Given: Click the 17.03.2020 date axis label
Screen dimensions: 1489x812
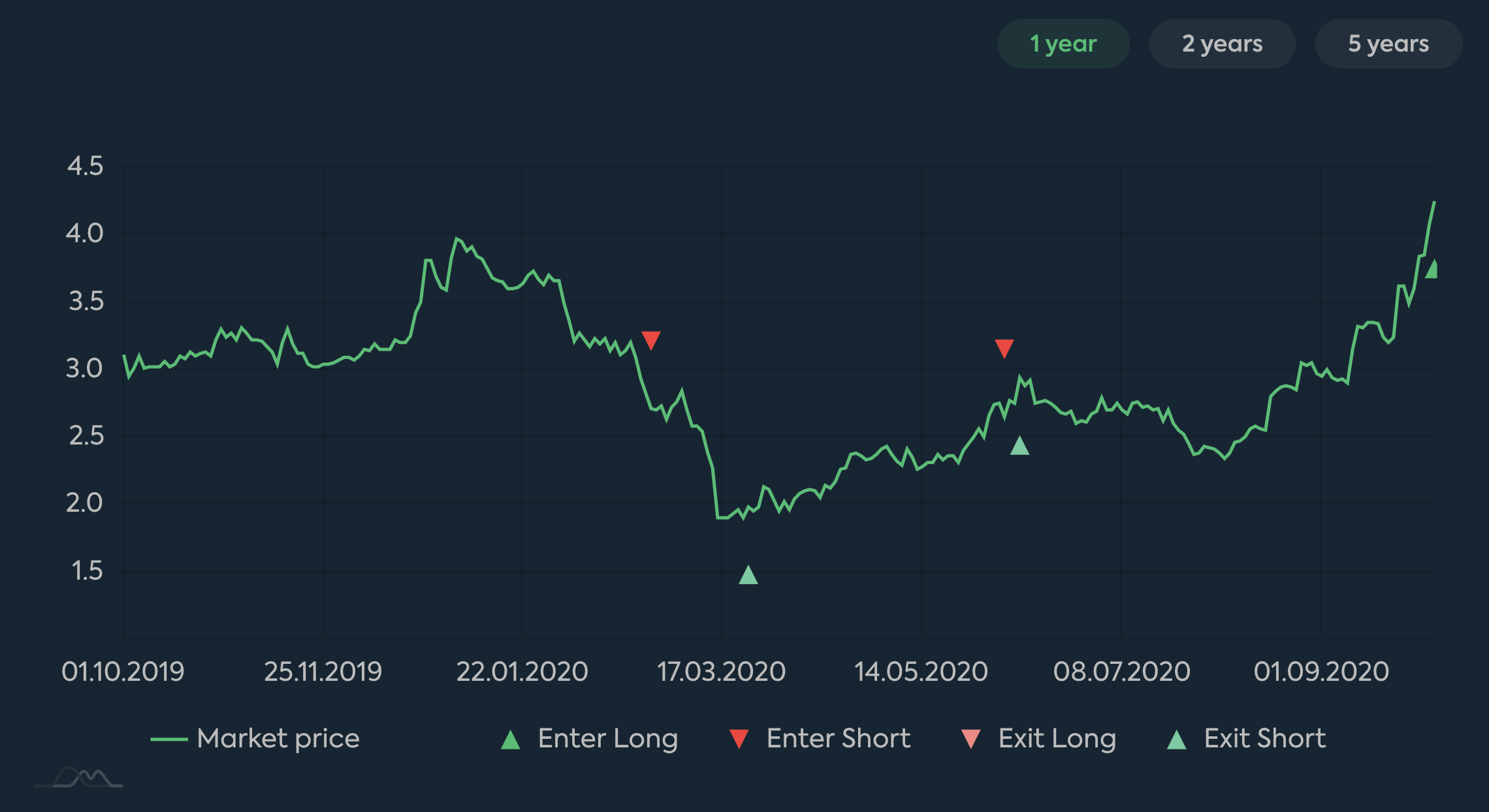Looking at the screenshot, I should (721, 672).
